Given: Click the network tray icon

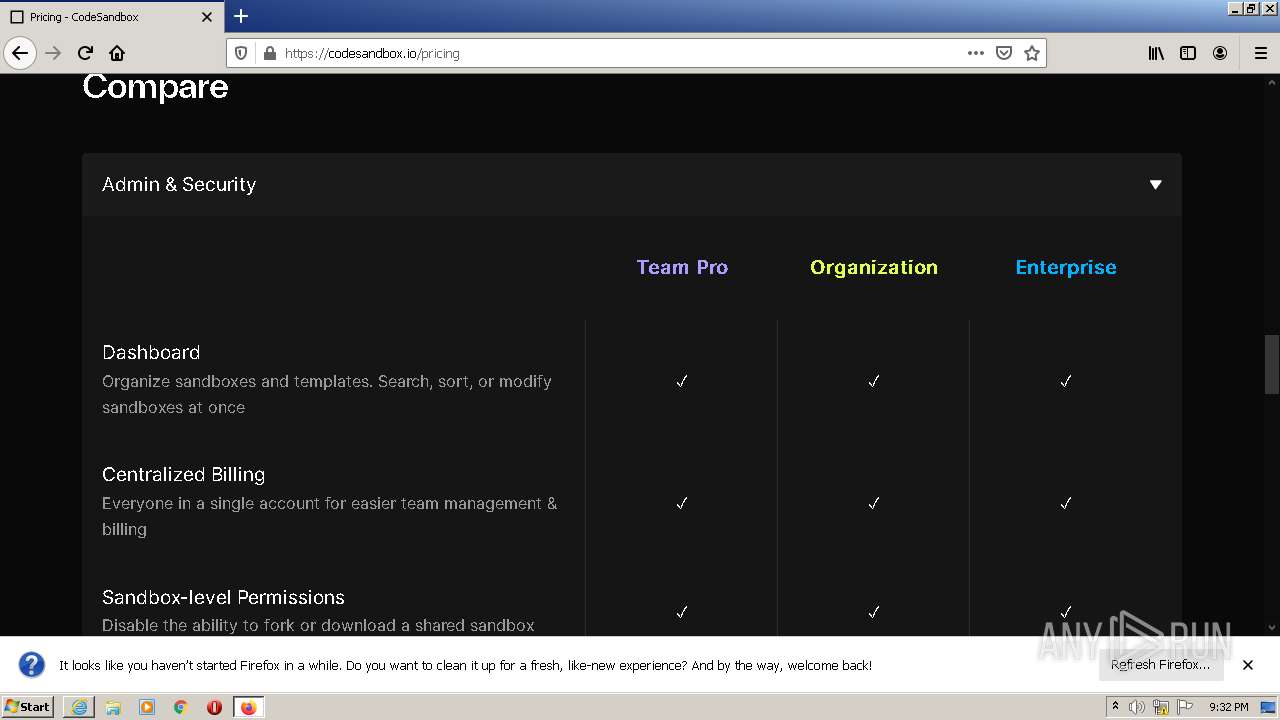Looking at the screenshot, I should click(1161, 707).
